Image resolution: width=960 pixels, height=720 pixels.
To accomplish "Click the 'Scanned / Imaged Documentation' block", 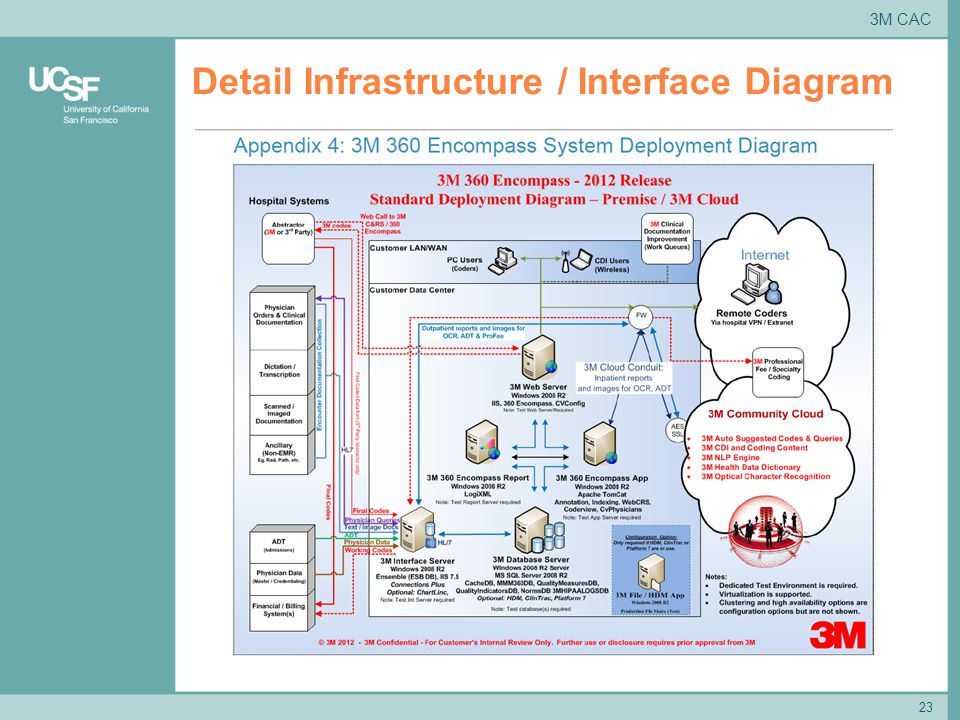I will click(280, 414).
